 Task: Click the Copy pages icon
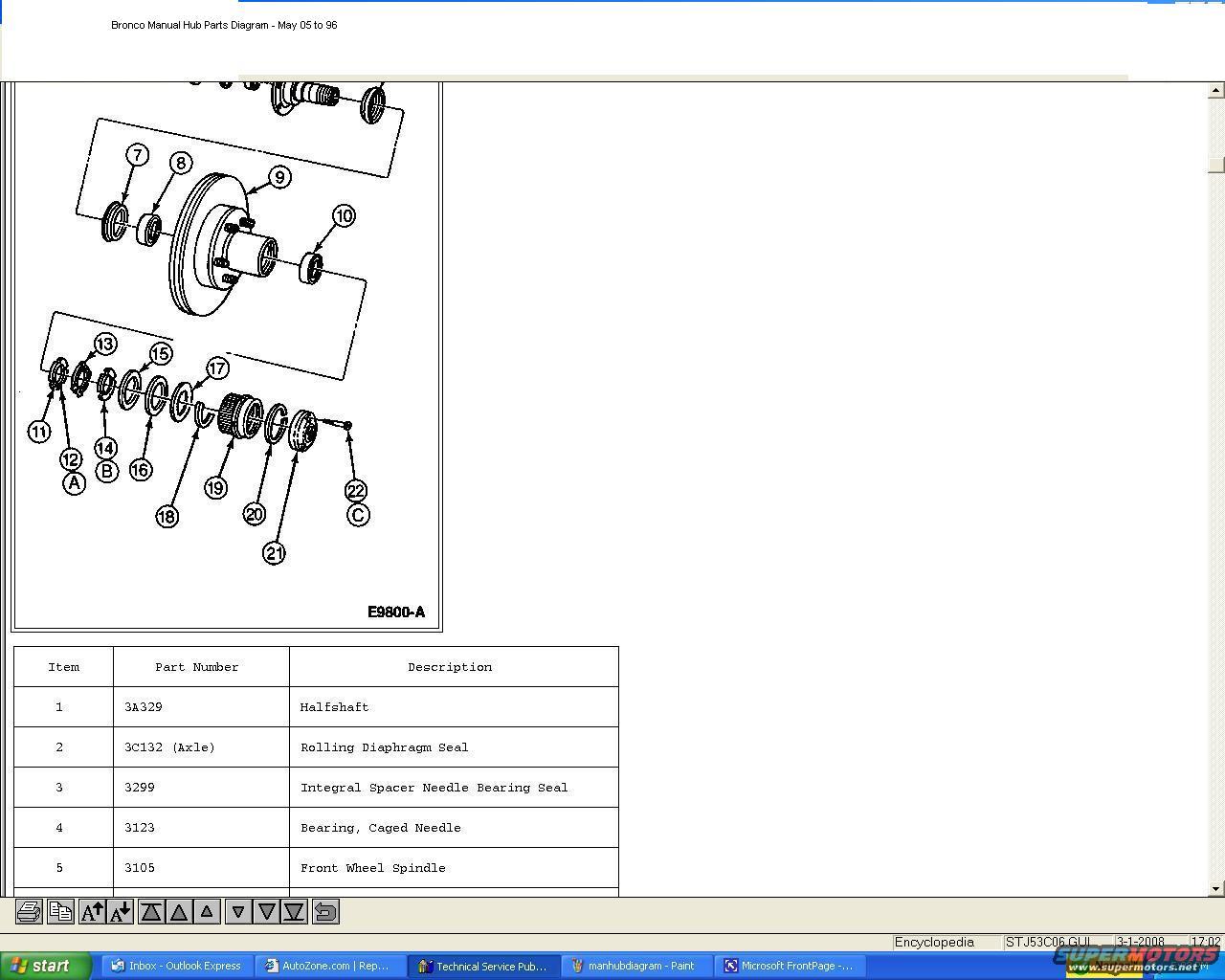[x=60, y=912]
